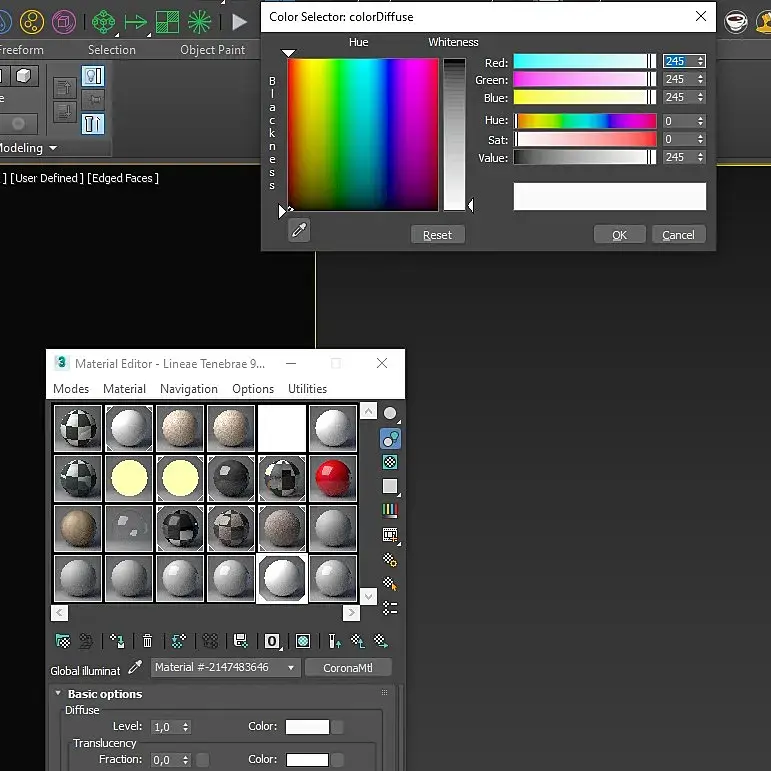Click the green starburst icon in main toolbar
The height and width of the screenshot is (771, 771).
click(x=199, y=22)
